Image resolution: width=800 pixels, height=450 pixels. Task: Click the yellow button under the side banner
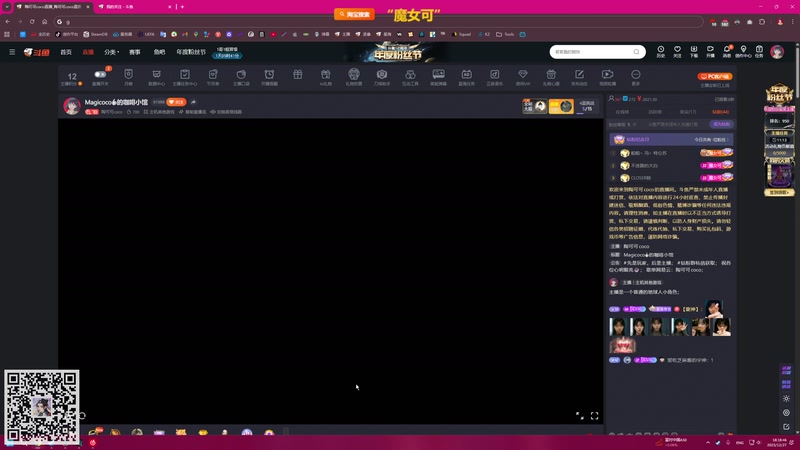(779, 192)
